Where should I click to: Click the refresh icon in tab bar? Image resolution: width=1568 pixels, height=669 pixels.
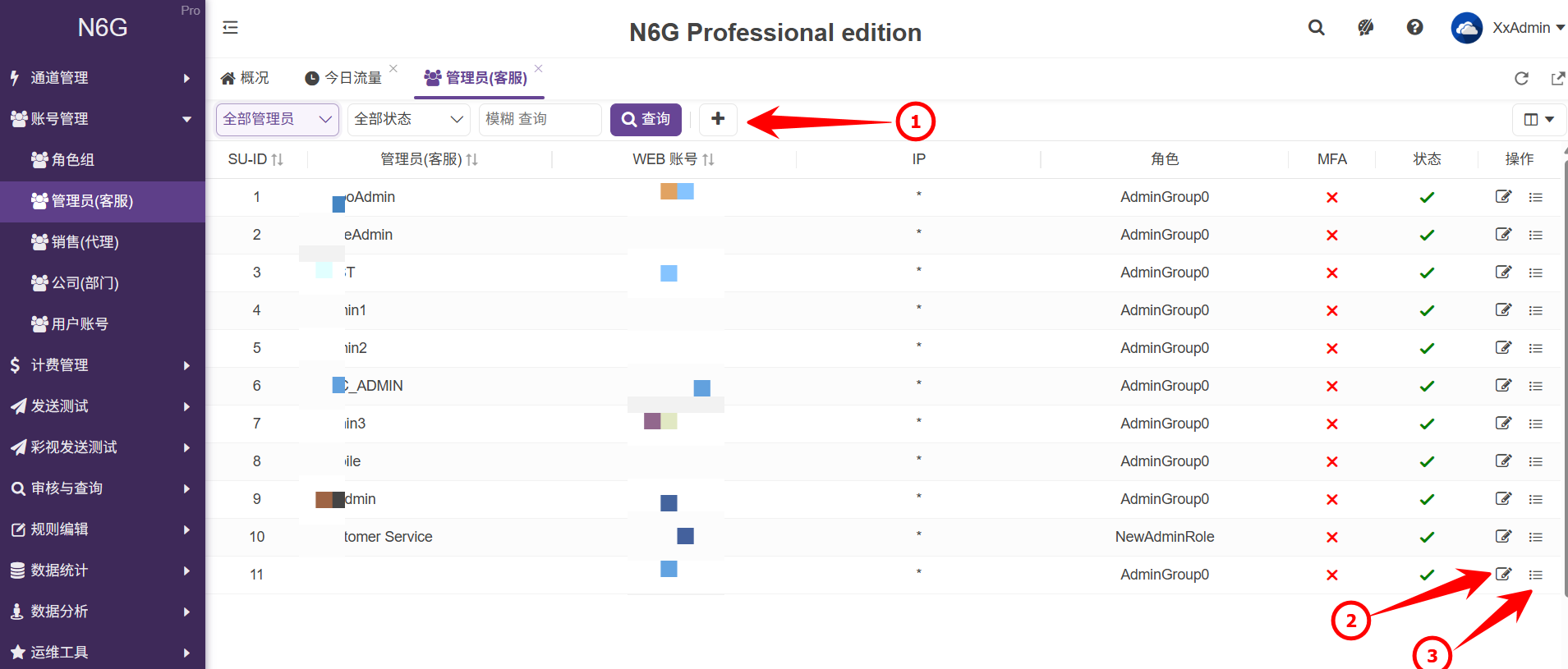point(1521,79)
